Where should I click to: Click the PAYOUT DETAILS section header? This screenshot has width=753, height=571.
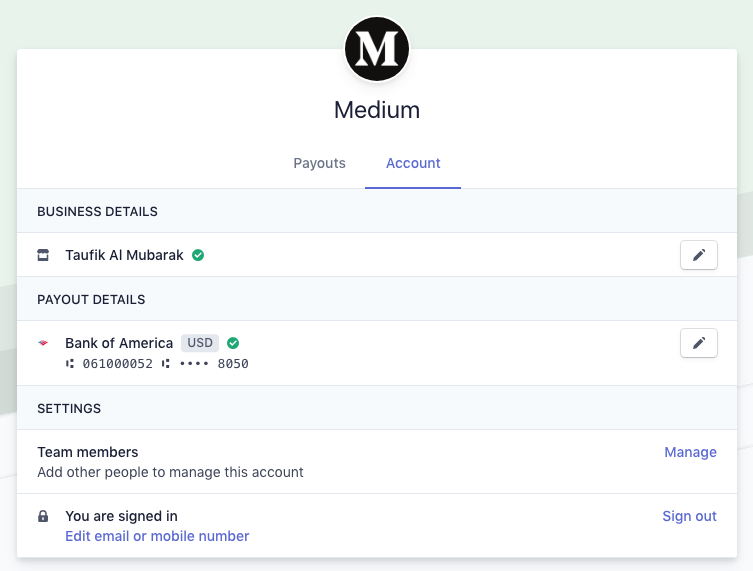[91, 300]
